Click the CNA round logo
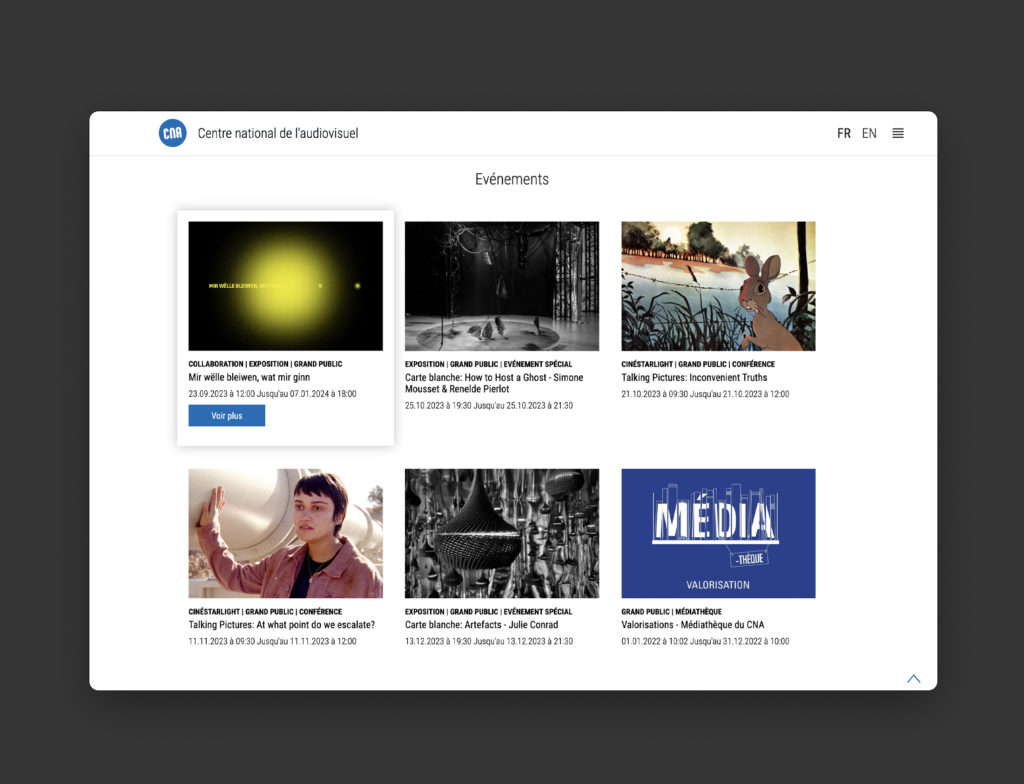Screen dimensions: 1024x784 pos(172,133)
